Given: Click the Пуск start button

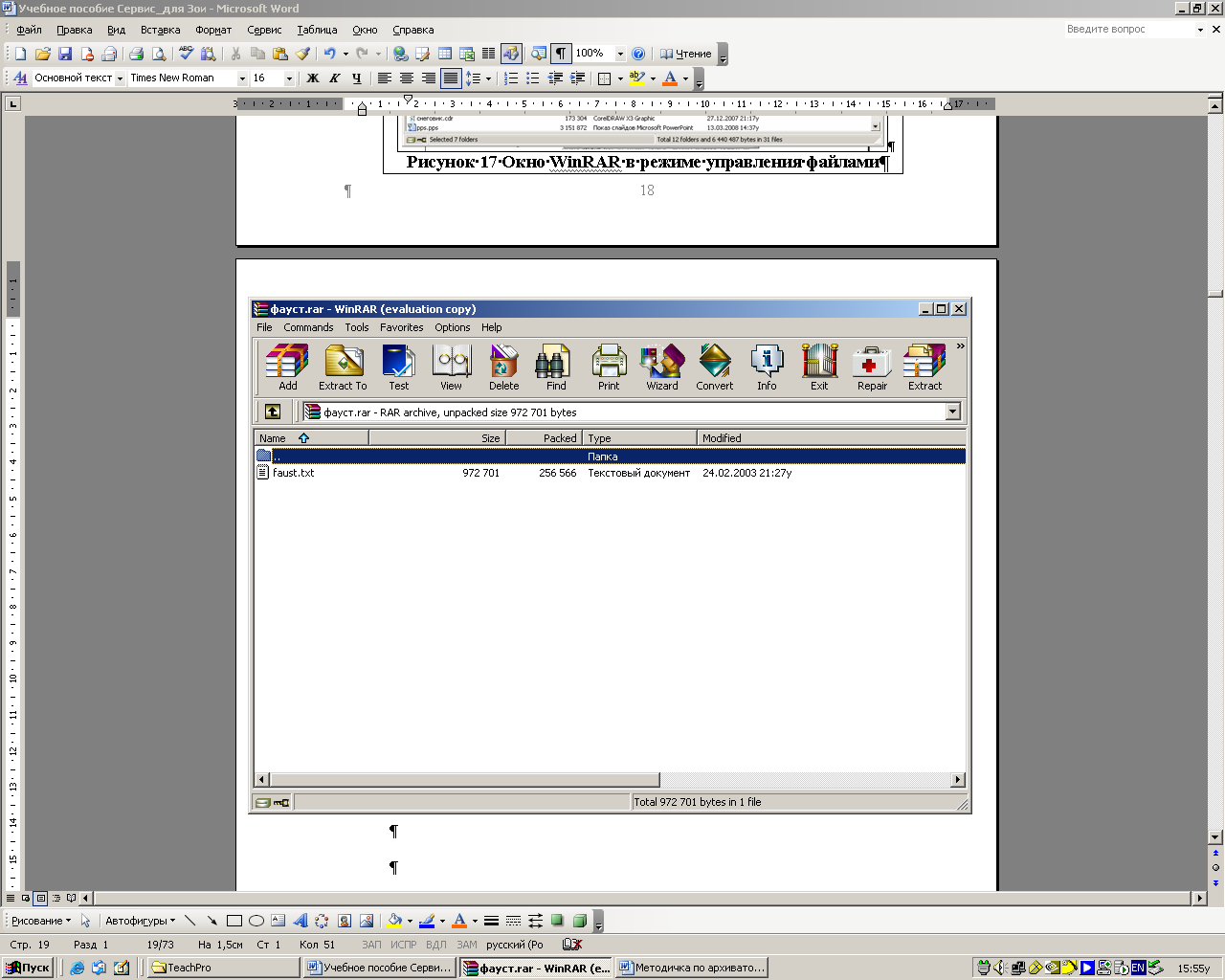Looking at the screenshot, I should (x=28, y=968).
